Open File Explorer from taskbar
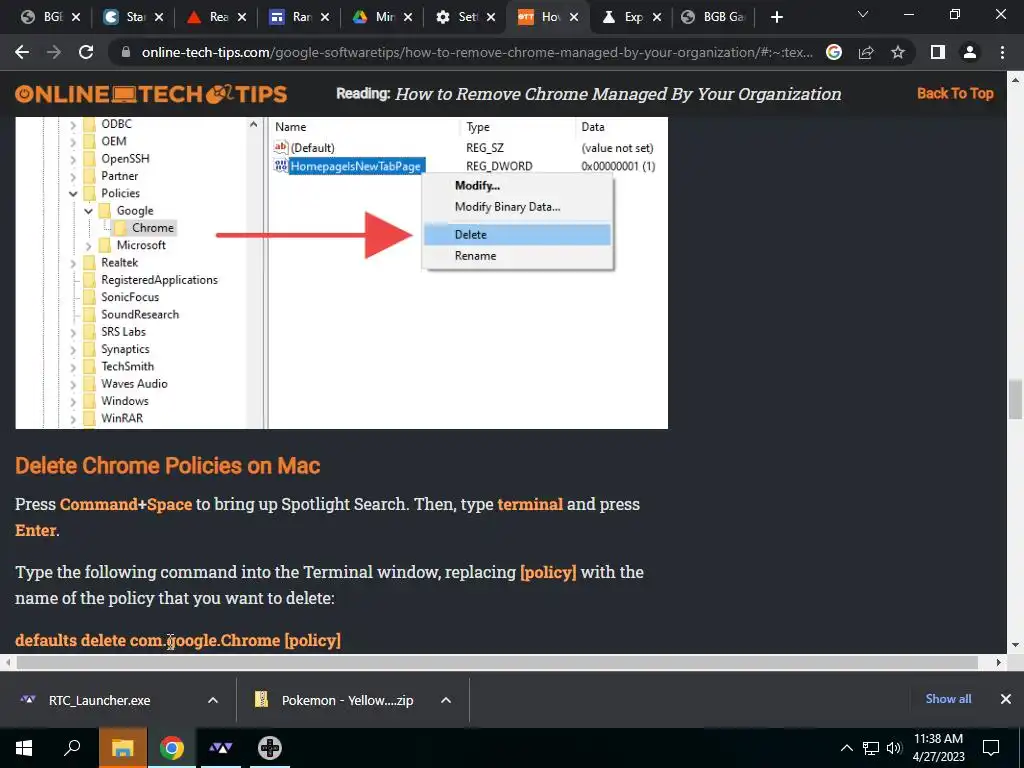Screen dimensions: 1024x768 click(x=122, y=748)
